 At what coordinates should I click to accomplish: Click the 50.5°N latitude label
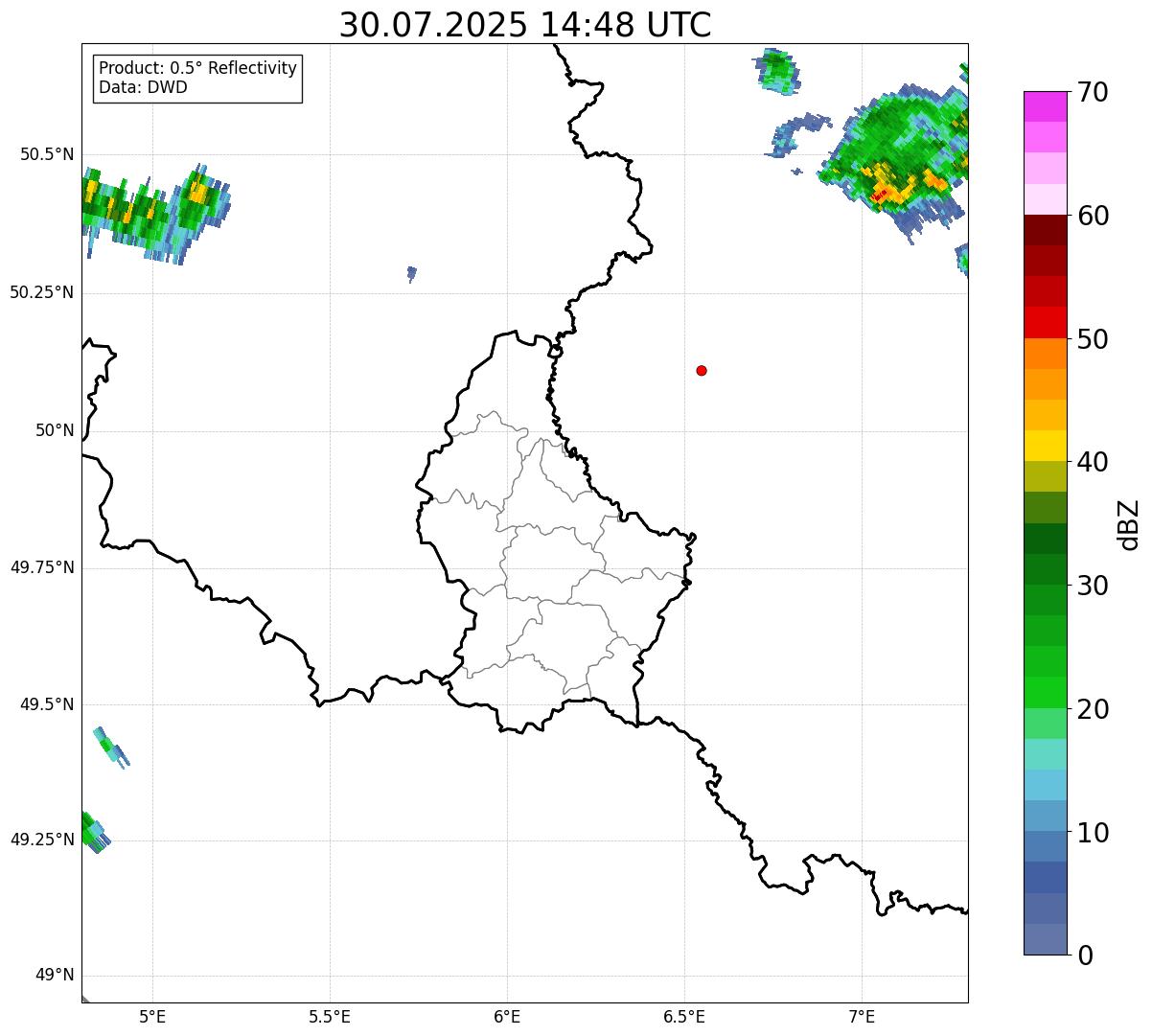coord(47,155)
